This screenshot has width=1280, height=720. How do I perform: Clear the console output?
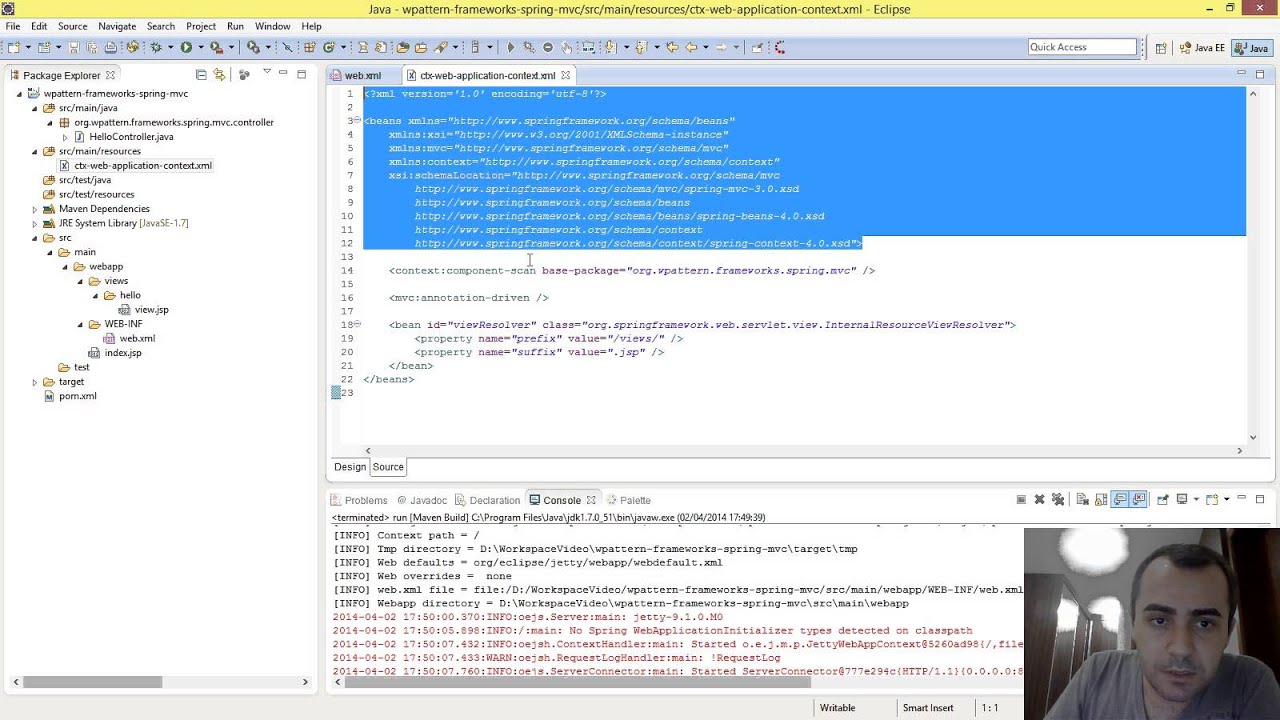[1083, 500]
